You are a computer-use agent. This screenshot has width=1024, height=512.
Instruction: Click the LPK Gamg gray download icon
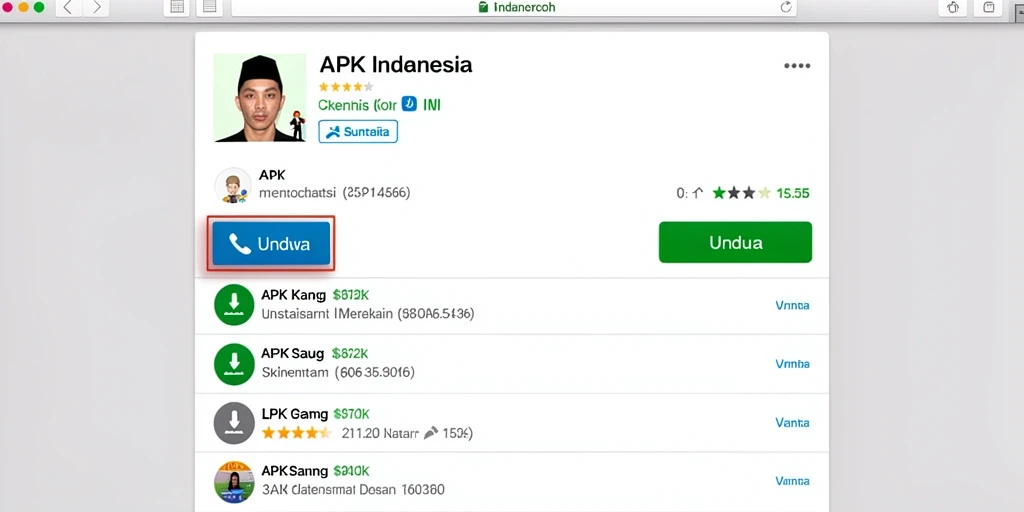(234, 423)
